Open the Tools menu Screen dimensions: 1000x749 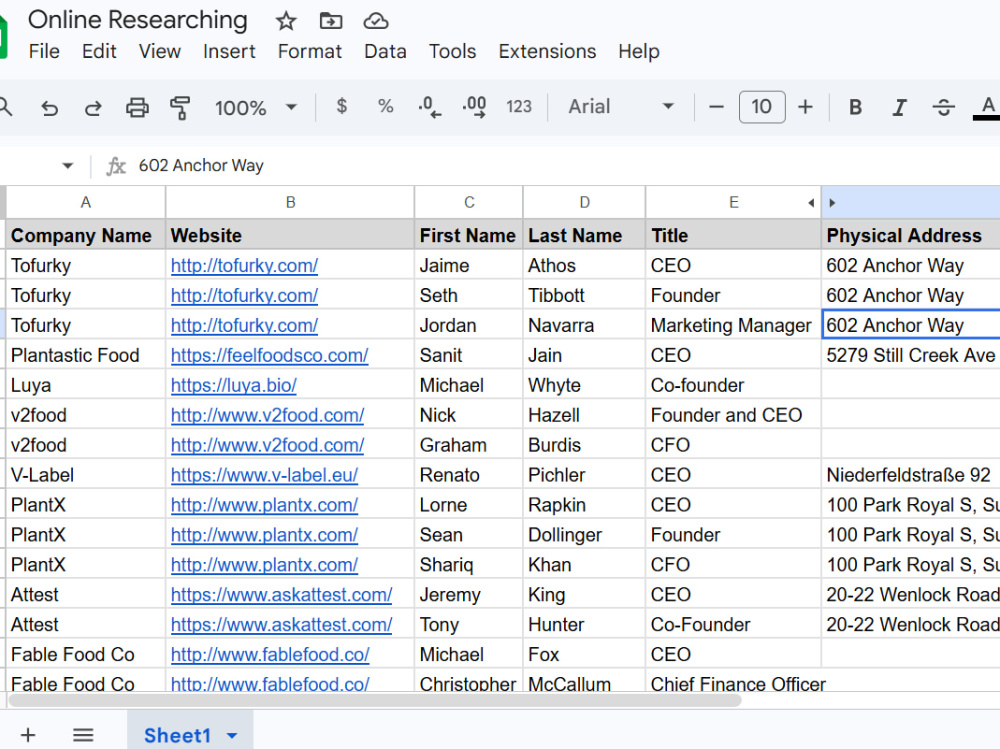click(452, 51)
